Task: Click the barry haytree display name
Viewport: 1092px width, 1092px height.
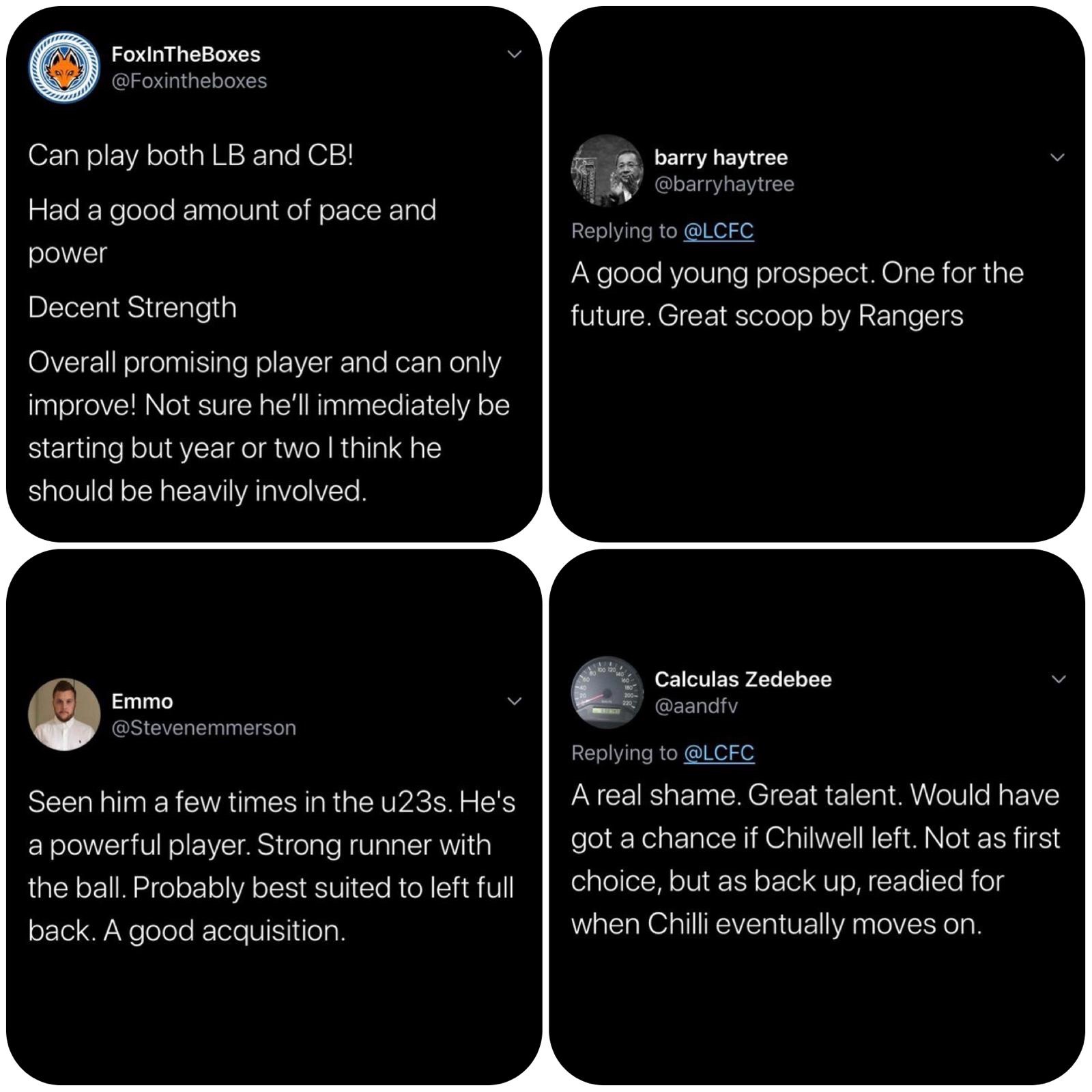Action: tap(721, 158)
